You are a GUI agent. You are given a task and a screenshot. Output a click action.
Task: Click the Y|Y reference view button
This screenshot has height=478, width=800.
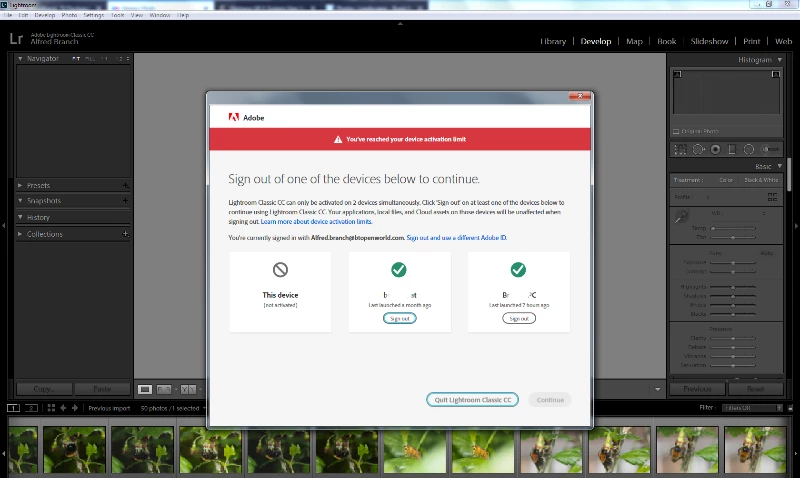tap(188, 389)
